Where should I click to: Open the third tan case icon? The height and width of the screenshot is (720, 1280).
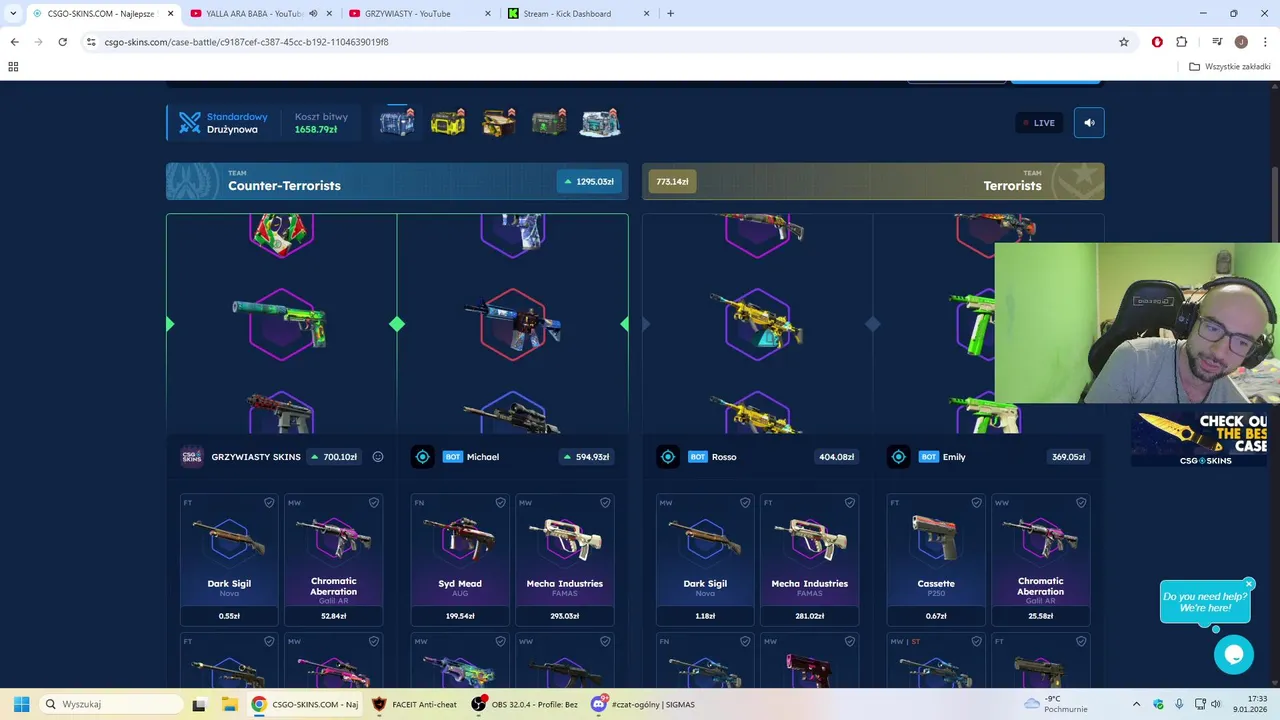point(499,123)
